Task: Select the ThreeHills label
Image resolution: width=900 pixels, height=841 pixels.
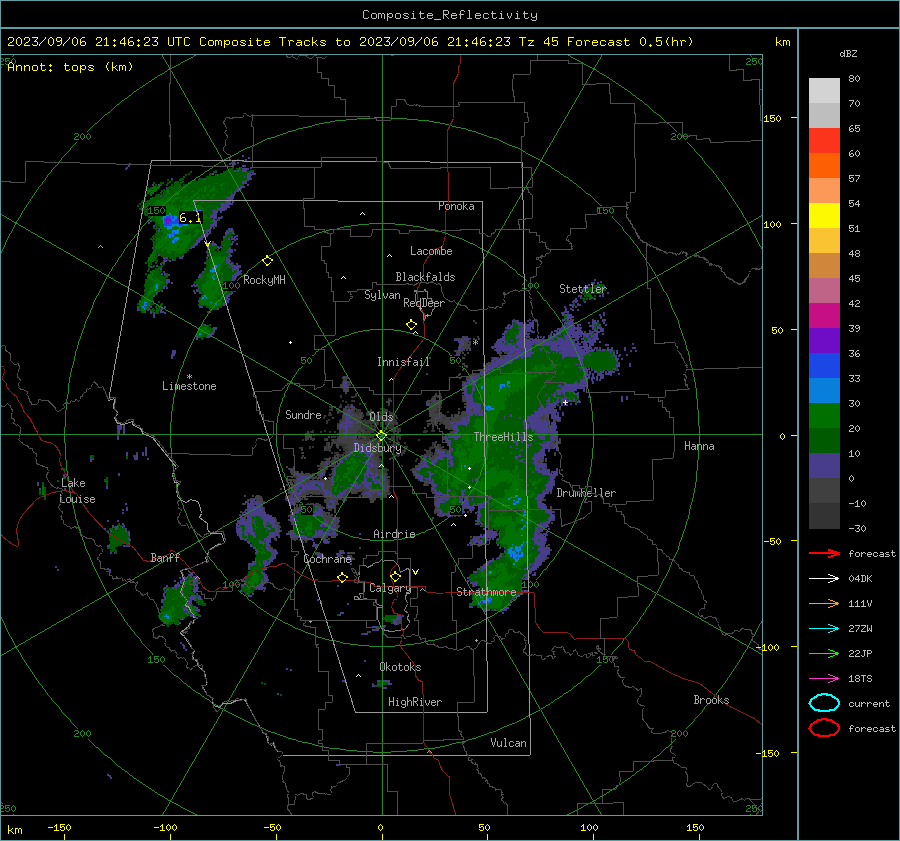Action: (x=503, y=437)
